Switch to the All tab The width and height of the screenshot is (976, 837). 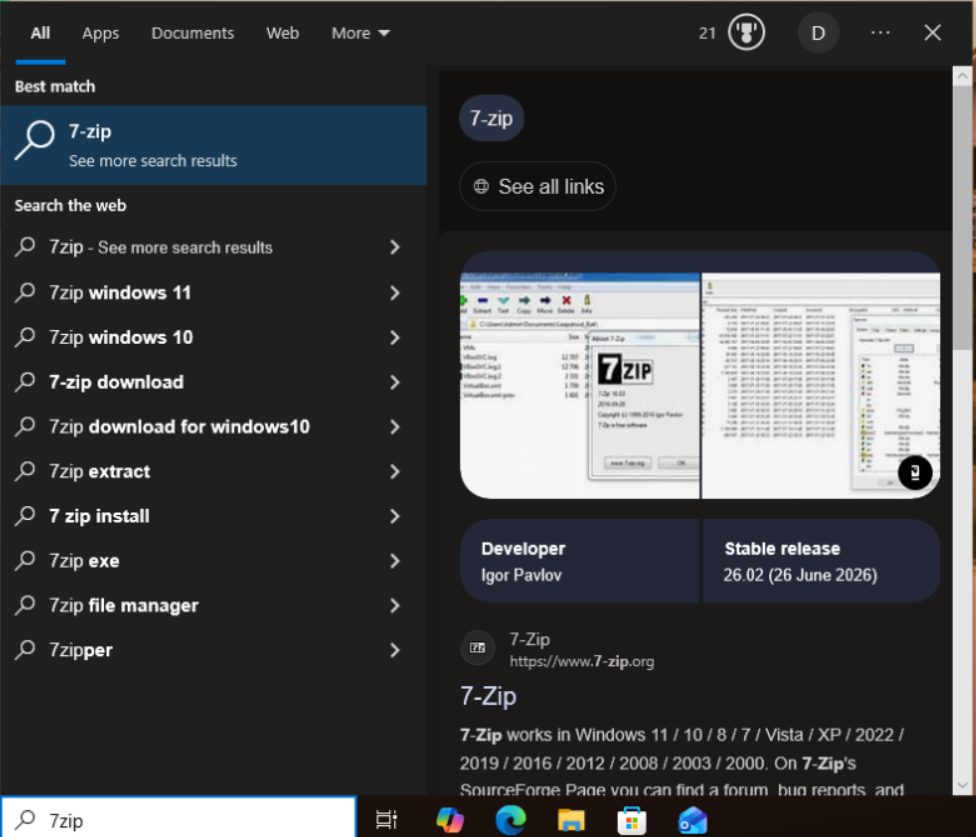coord(40,33)
